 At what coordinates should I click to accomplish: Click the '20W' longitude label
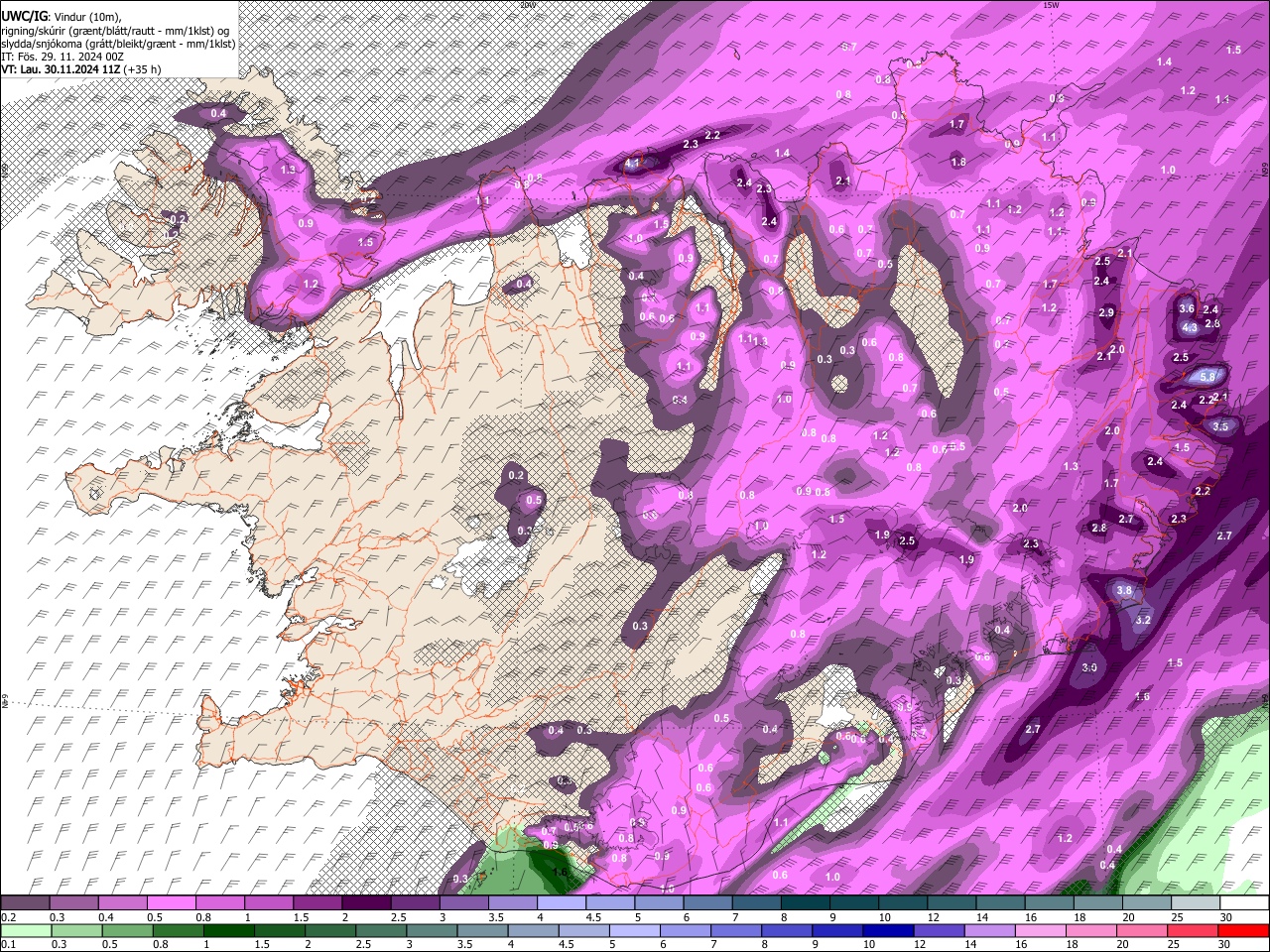(x=527, y=5)
